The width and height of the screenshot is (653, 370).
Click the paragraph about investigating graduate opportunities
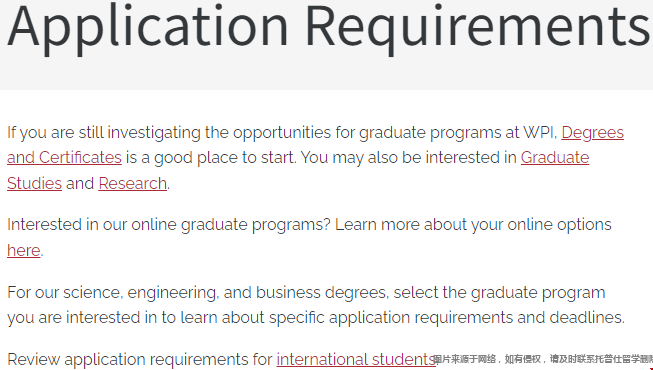point(315,158)
